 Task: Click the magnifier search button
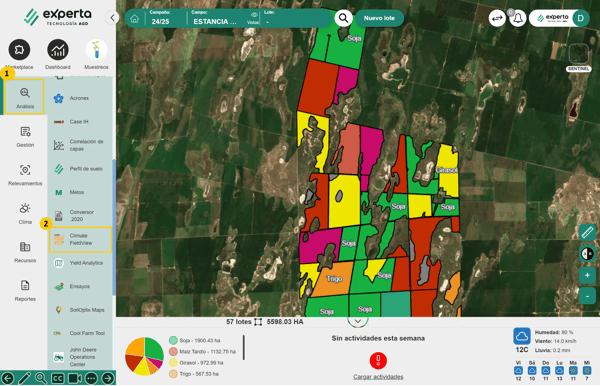tap(343, 18)
